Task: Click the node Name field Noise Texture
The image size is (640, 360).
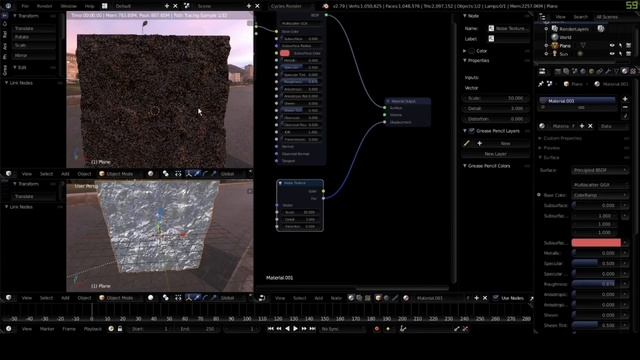Action: tap(509, 29)
